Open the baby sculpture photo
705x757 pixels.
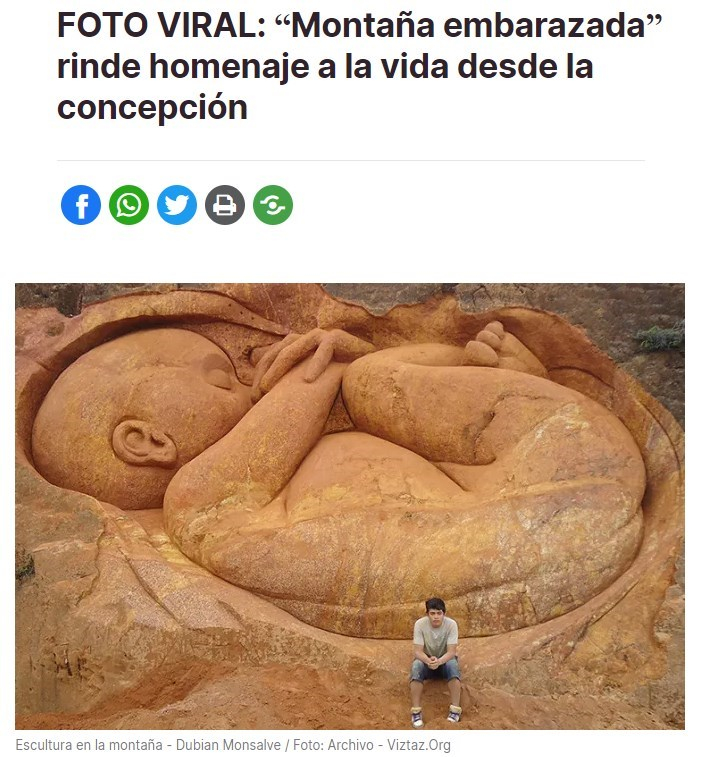click(x=350, y=506)
